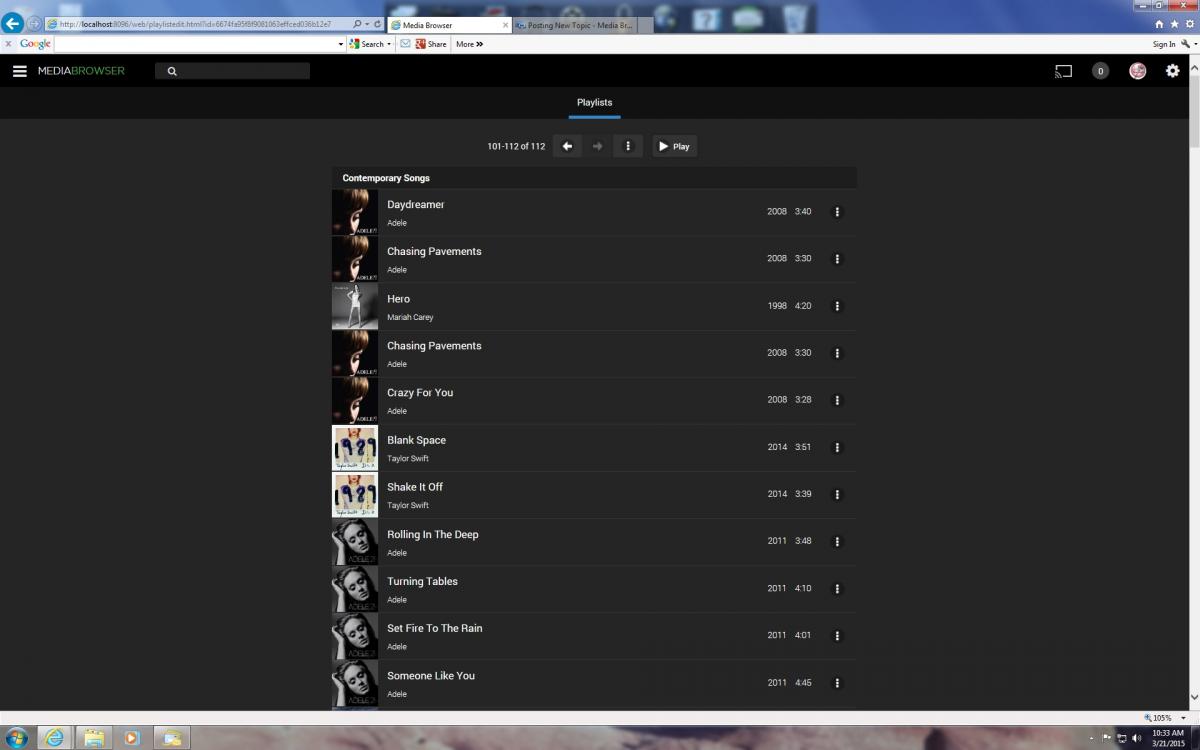
Task: Open the user profile avatar
Action: [1137, 71]
